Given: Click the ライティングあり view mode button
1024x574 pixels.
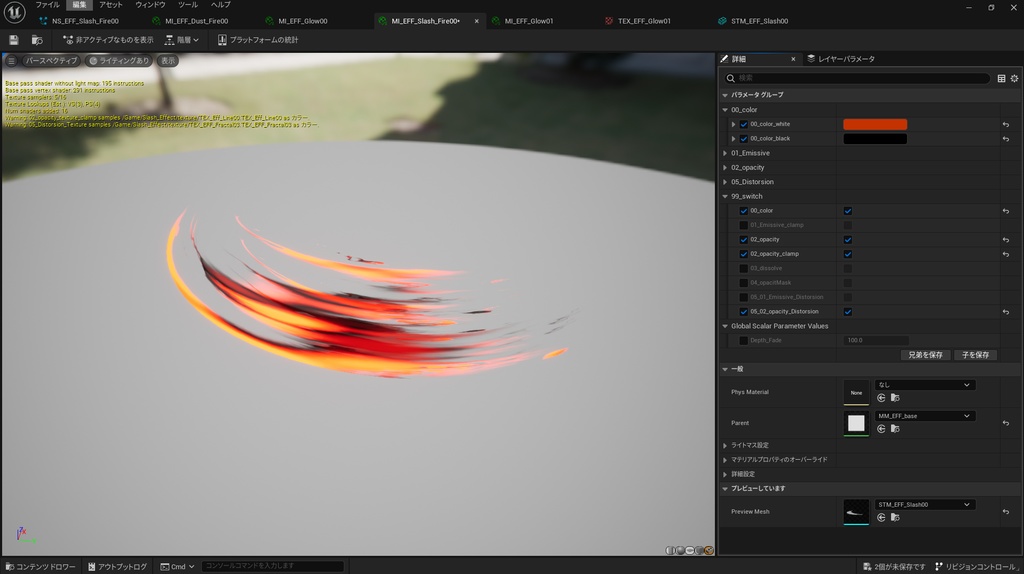Looking at the screenshot, I should click(x=119, y=61).
